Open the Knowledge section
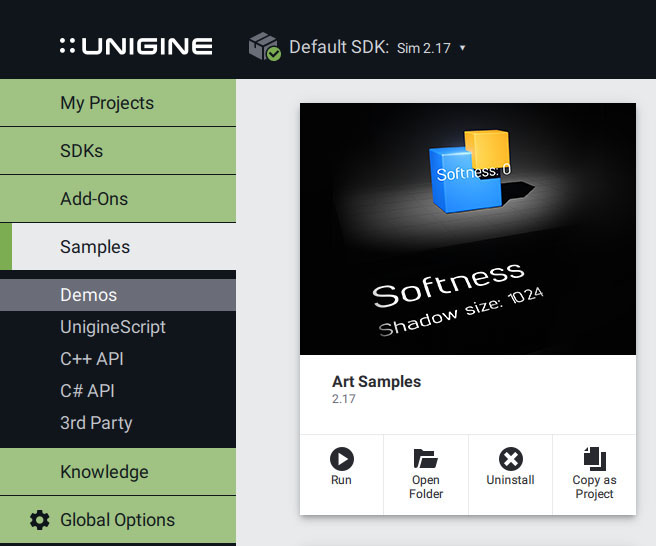The height and width of the screenshot is (546, 656). pos(104,472)
